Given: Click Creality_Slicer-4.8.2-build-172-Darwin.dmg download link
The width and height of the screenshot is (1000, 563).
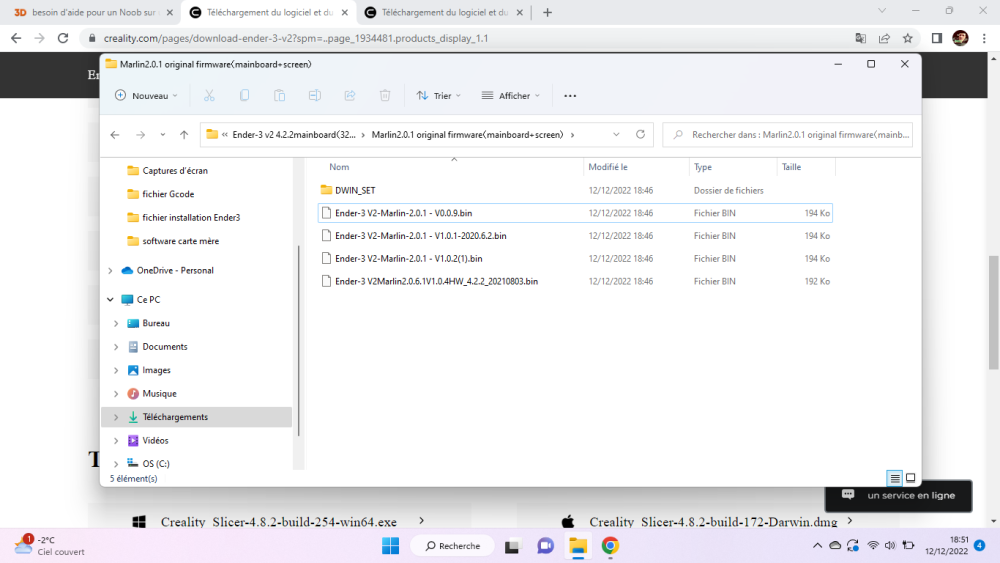Looking at the screenshot, I should click(713, 522).
